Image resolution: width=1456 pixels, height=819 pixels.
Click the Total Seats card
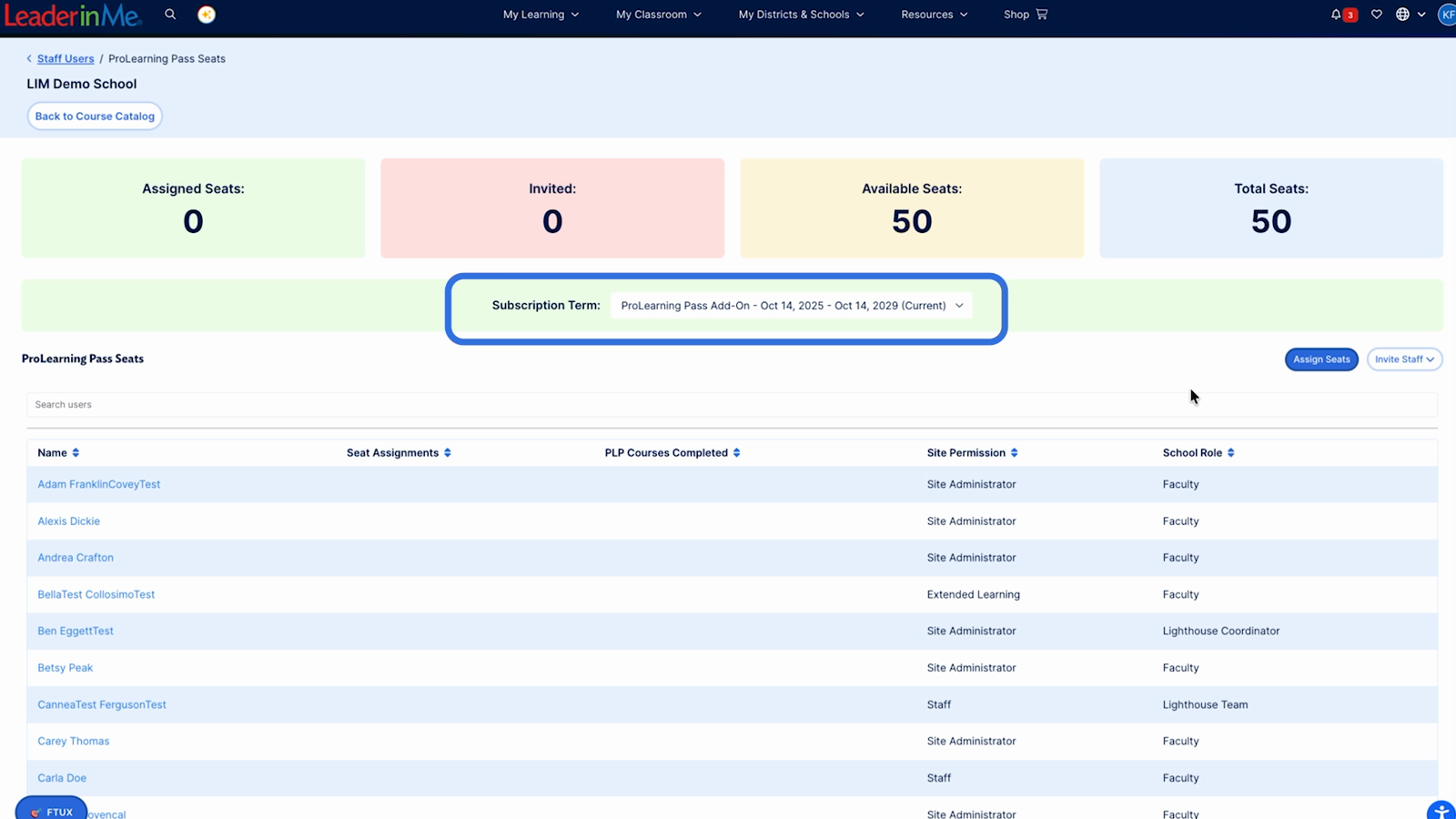click(x=1271, y=208)
